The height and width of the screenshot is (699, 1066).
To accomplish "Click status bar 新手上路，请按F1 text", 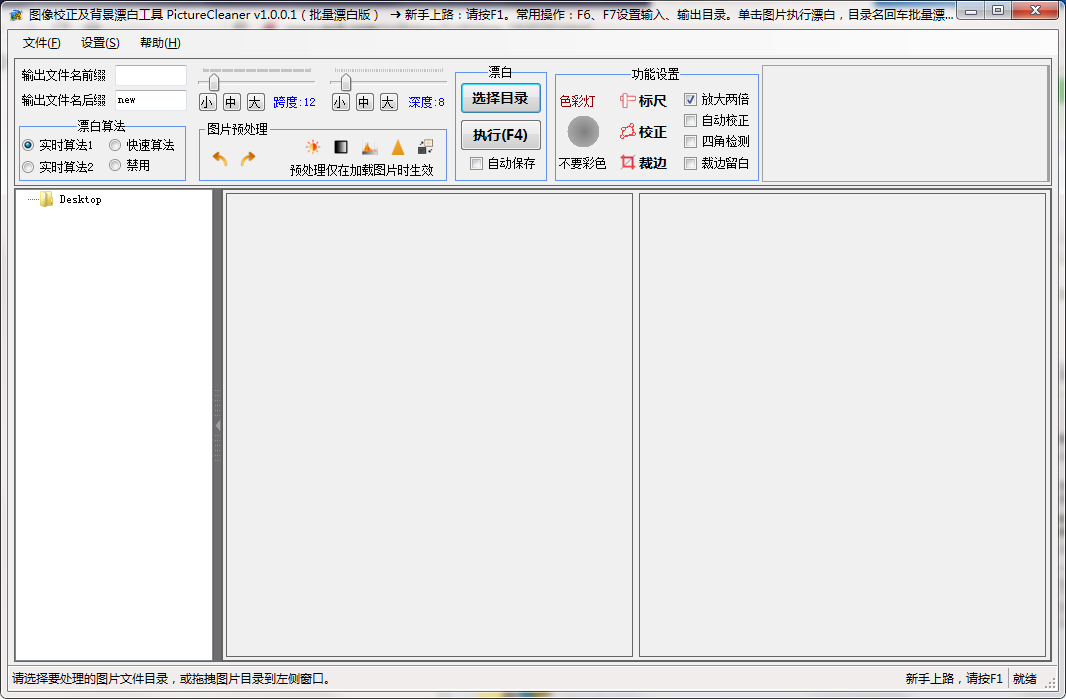I will [954, 679].
